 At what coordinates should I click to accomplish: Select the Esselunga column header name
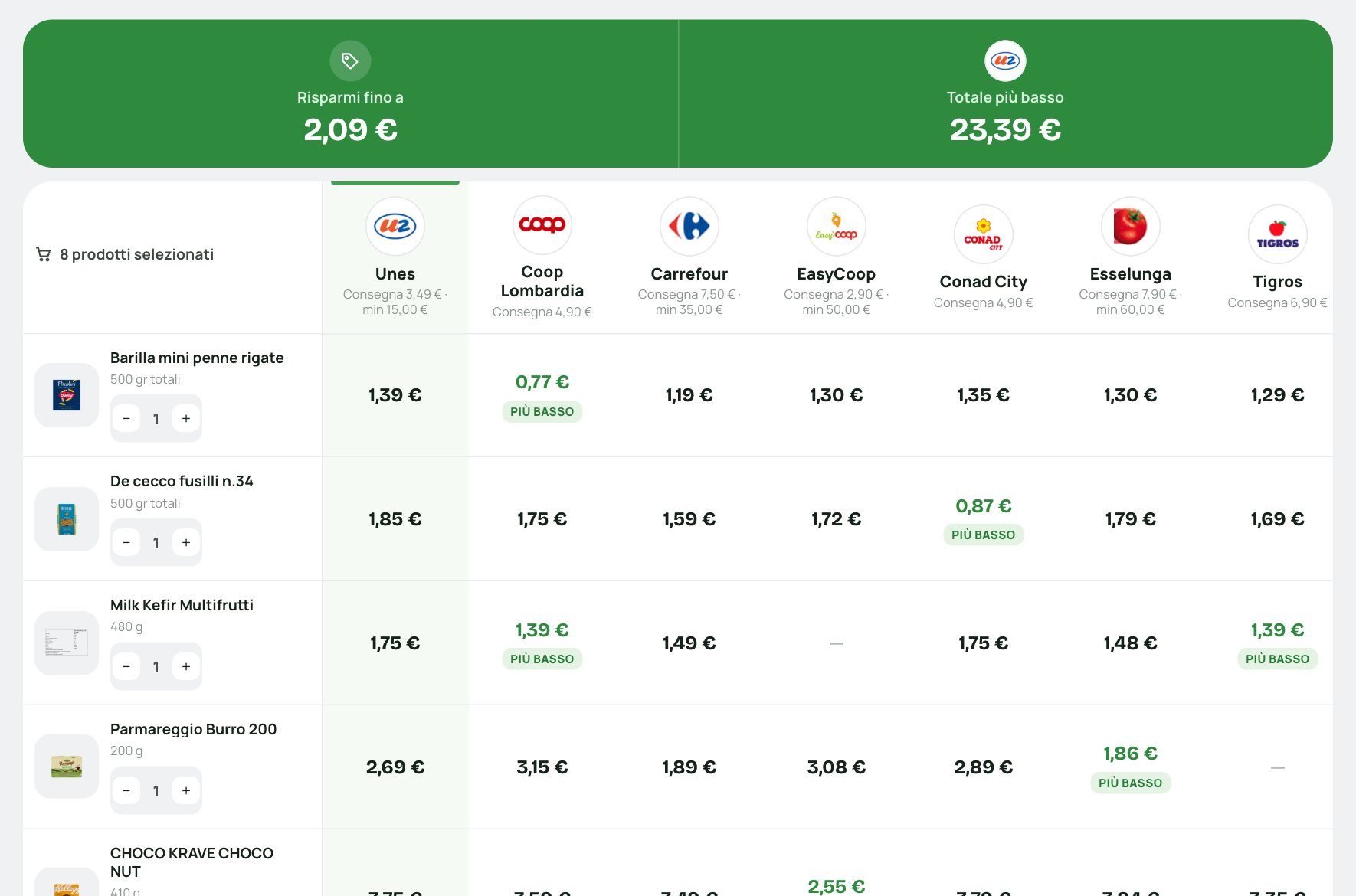click(x=1131, y=274)
